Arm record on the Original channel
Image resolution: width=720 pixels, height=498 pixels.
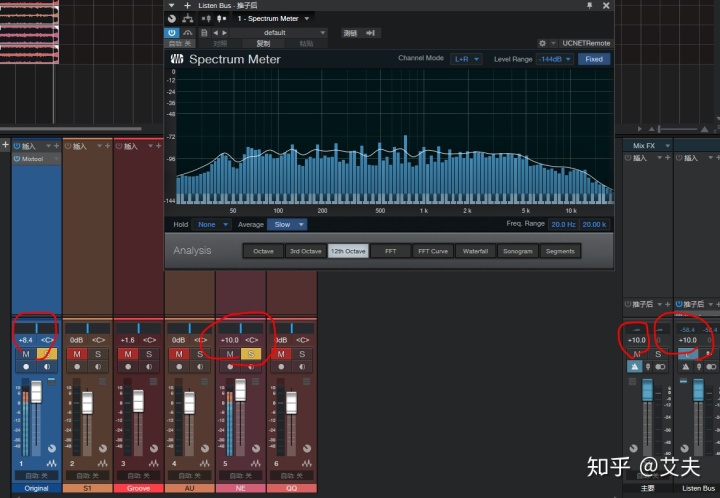(x=26, y=367)
